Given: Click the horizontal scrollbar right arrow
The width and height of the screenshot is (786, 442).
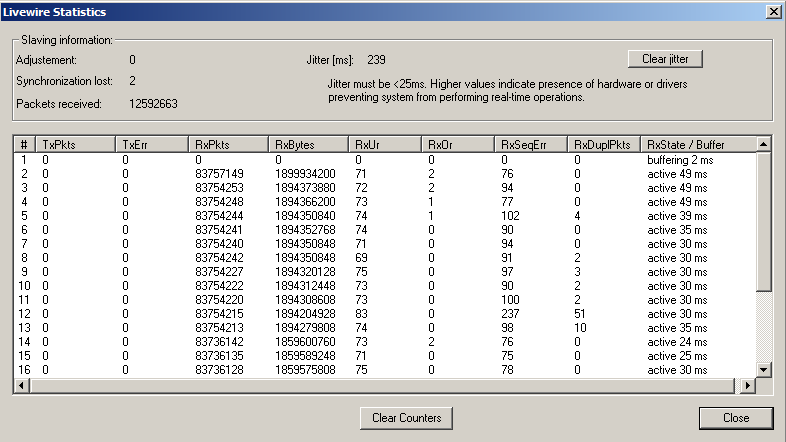Looking at the screenshot, I should 747,385.
